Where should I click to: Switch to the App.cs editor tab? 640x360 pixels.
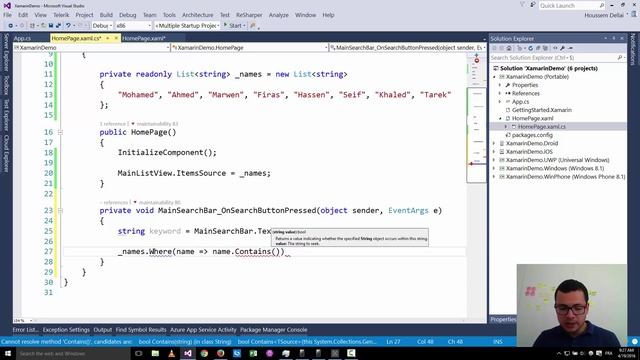(22, 38)
